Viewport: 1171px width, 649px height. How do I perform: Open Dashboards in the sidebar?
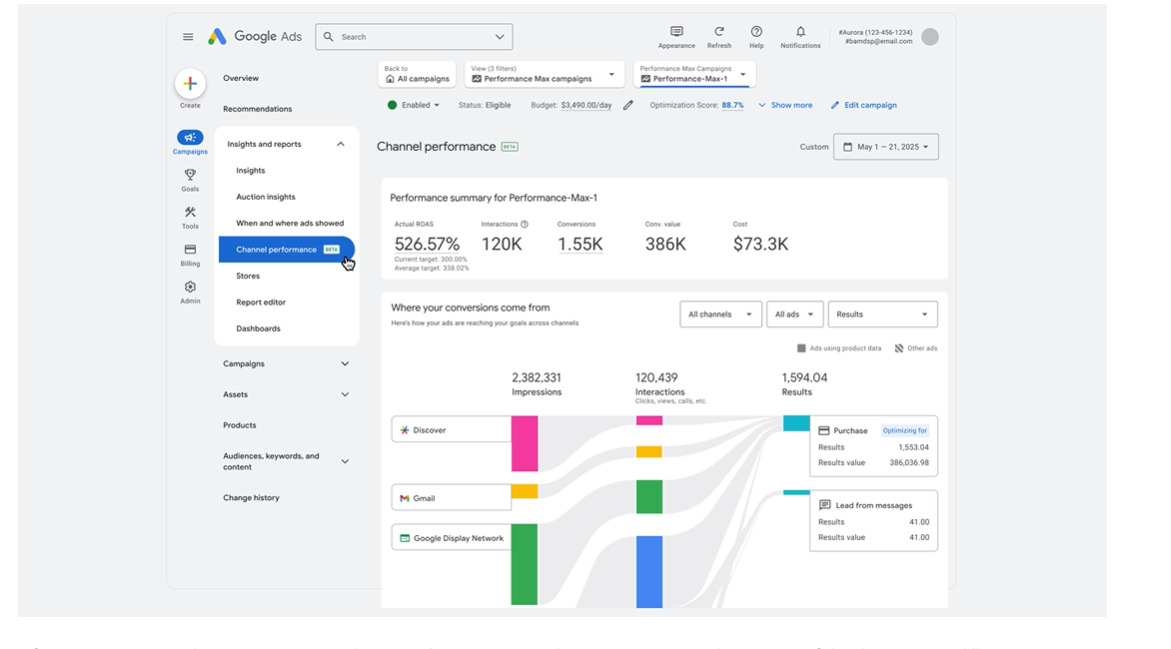point(258,329)
